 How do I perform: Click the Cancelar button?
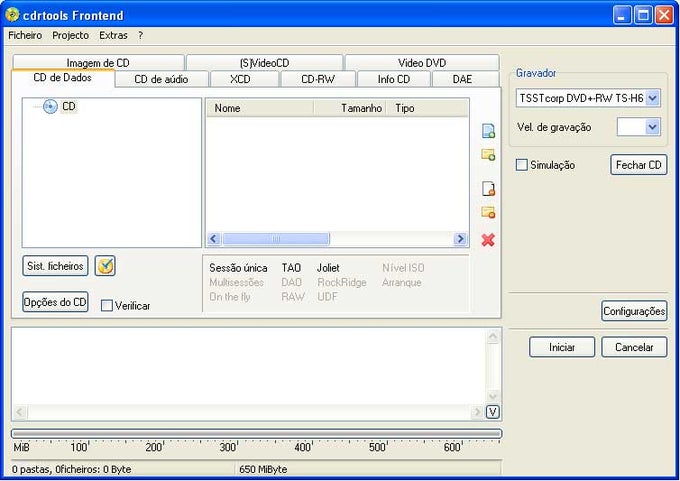coord(634,347)
